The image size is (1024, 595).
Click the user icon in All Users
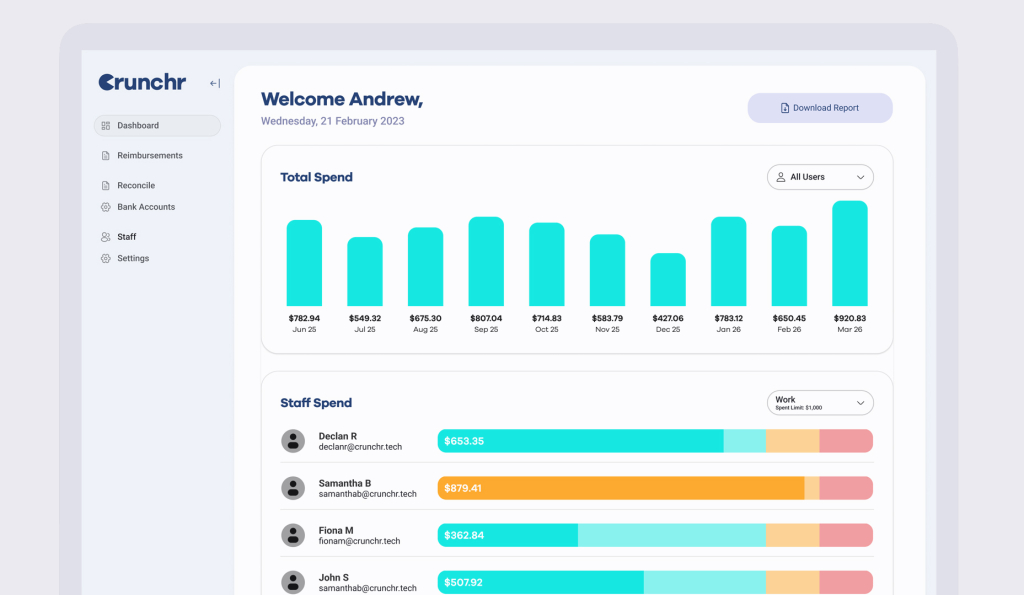780,177
